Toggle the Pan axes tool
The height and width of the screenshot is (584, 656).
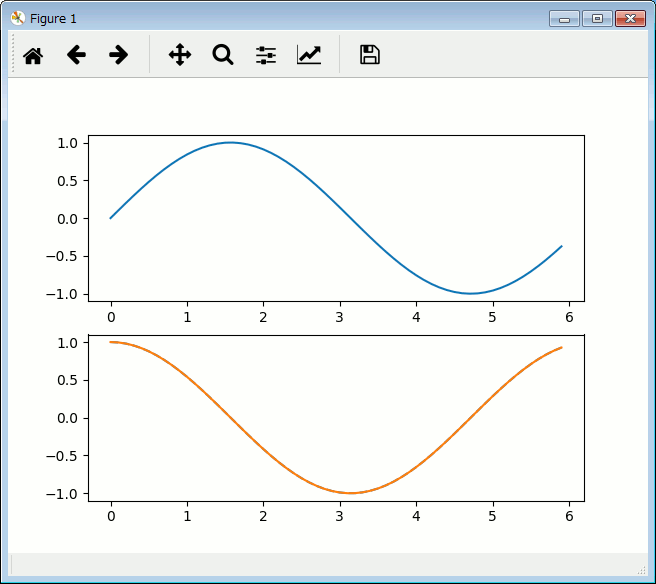pos(180,55)
